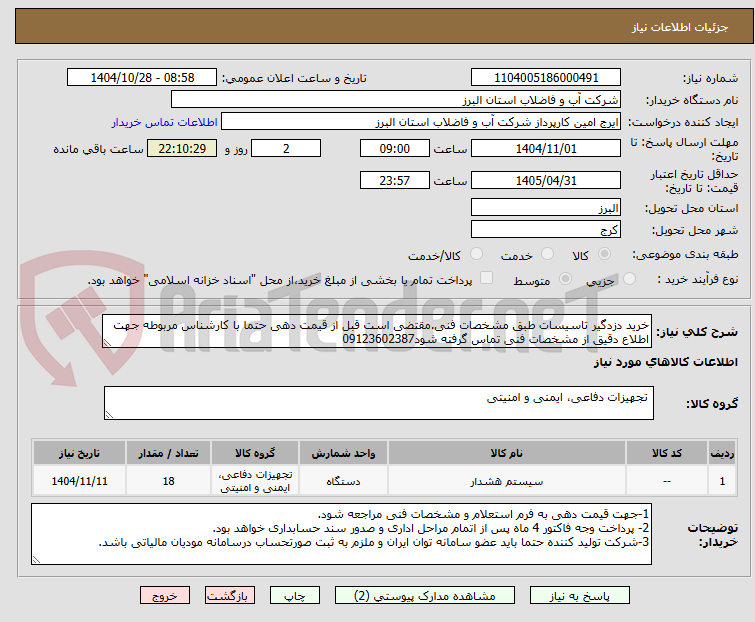The height and width of the screenshot is (622, 755).
Task: Click the row number 1 cell
Action: click(x=722, y=480)
